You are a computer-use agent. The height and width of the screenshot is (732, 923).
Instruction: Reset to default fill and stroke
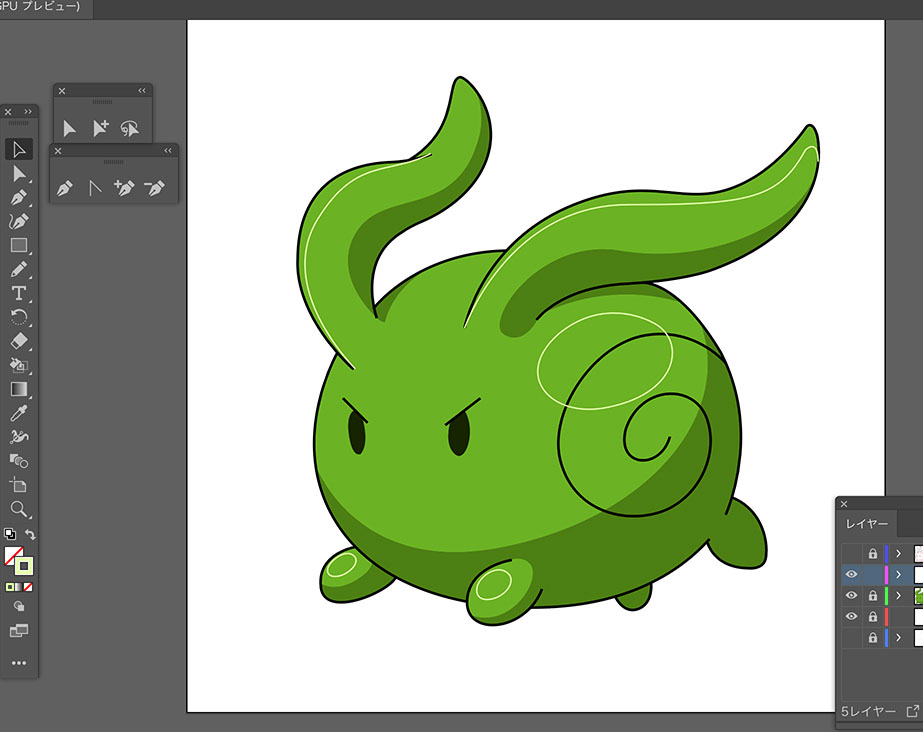pyautogui.click(x=10, y=534)
